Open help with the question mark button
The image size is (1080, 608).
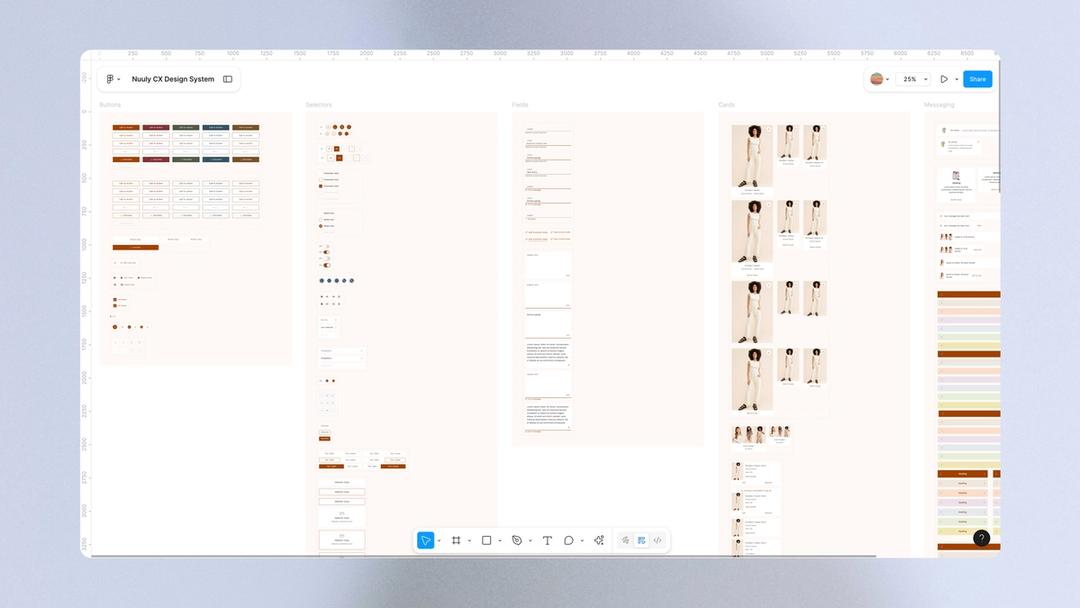981,538
